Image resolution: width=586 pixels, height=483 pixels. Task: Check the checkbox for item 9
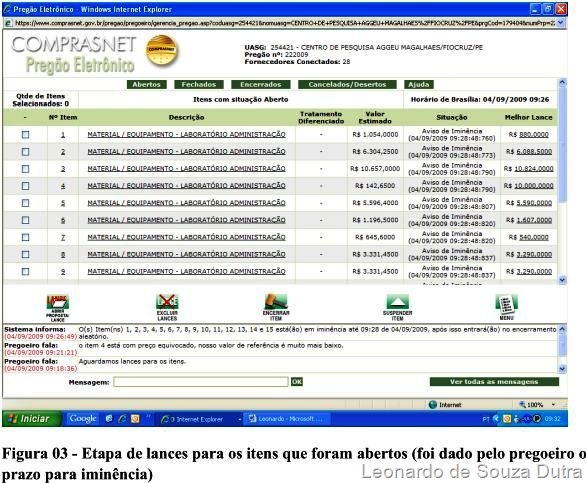pyautogui.click(x=25, y=272)
